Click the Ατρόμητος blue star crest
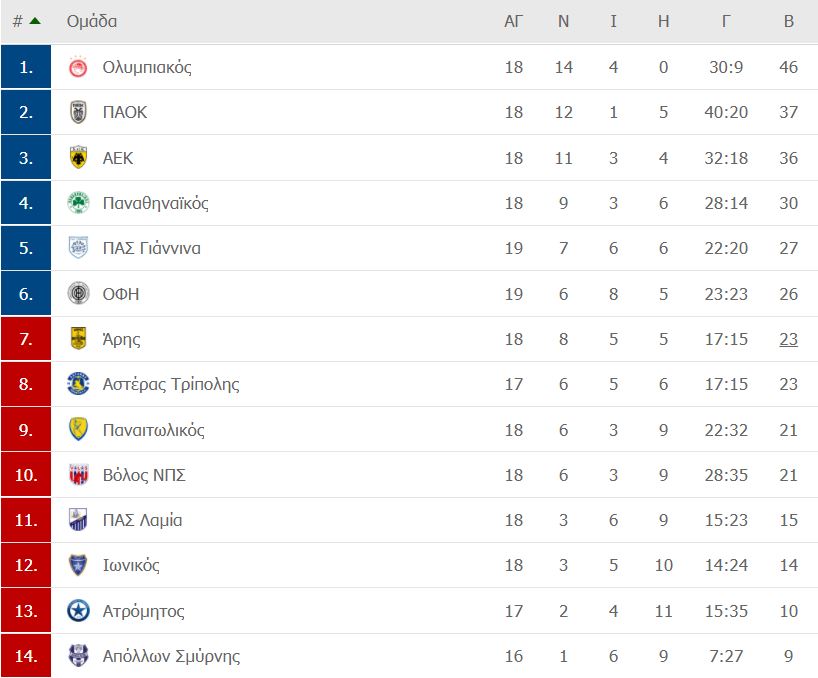This screenshot has height=678, width=818. (x=78, y=611)
